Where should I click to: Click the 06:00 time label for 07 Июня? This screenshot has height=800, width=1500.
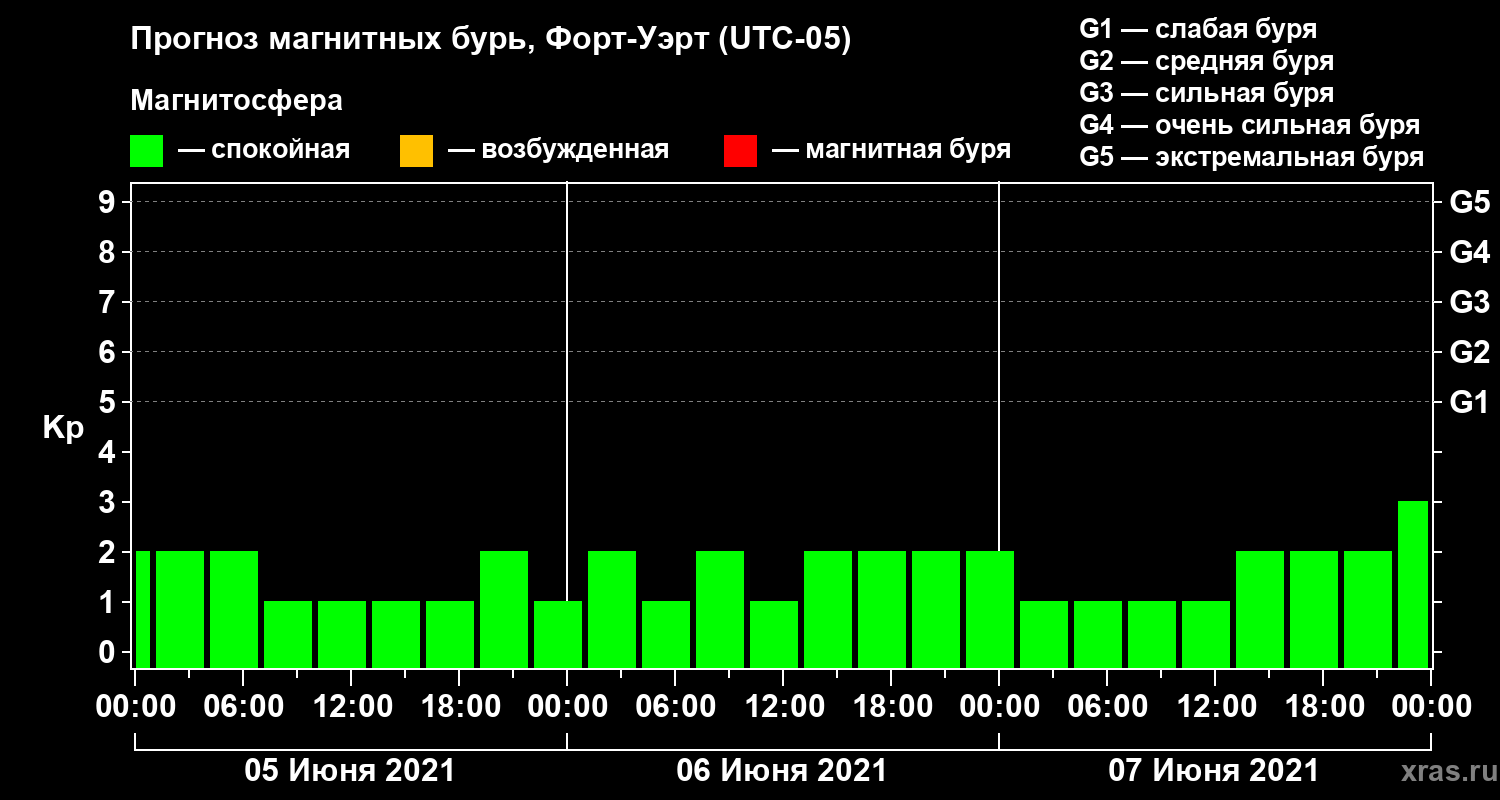click(1107, 706)
